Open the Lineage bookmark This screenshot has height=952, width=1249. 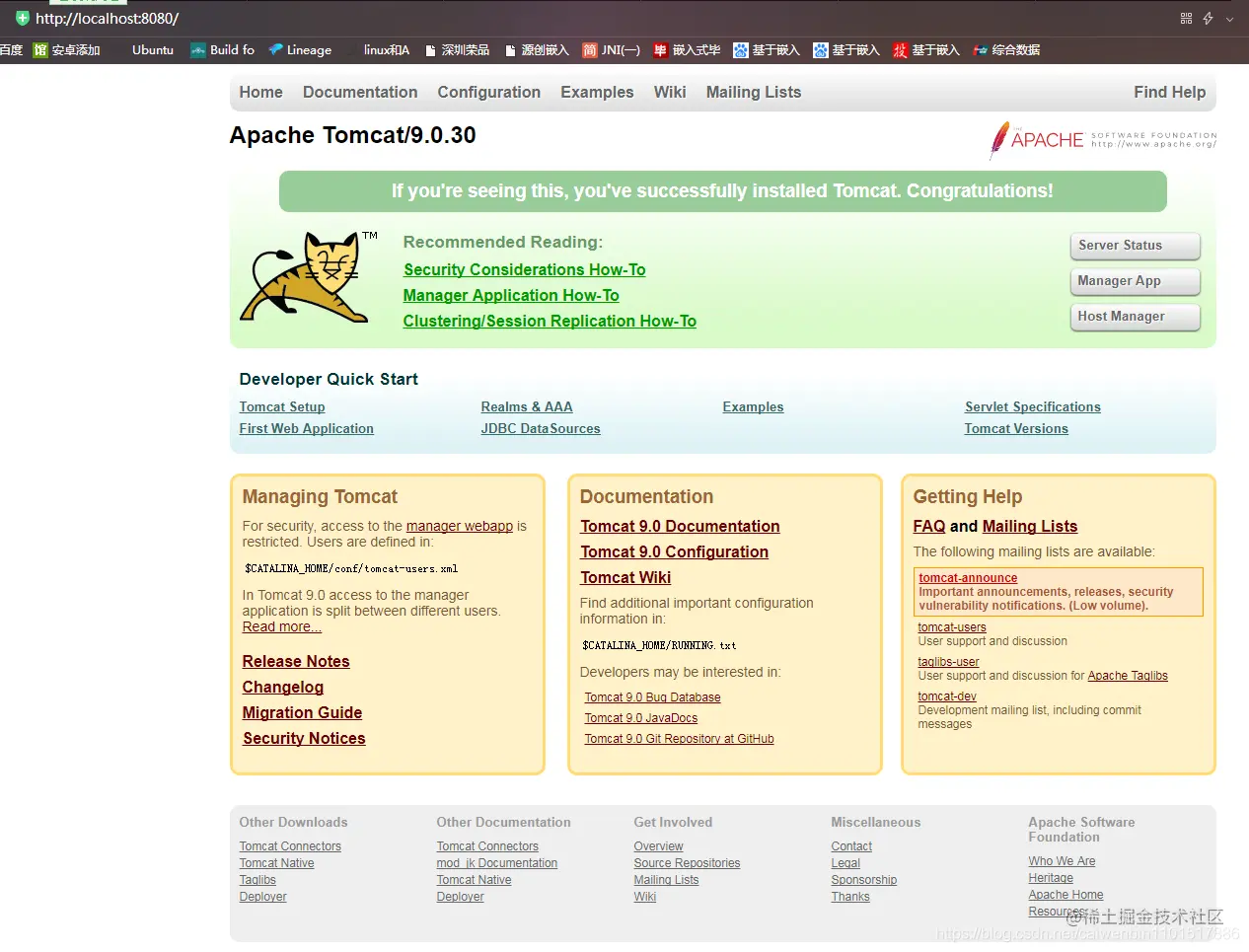point(300,49)
